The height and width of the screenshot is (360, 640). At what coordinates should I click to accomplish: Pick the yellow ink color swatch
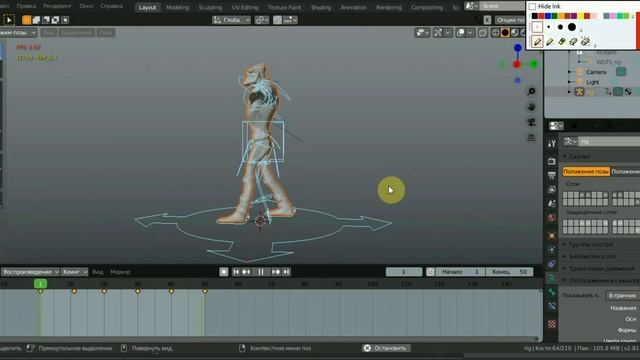coord(581,16)
